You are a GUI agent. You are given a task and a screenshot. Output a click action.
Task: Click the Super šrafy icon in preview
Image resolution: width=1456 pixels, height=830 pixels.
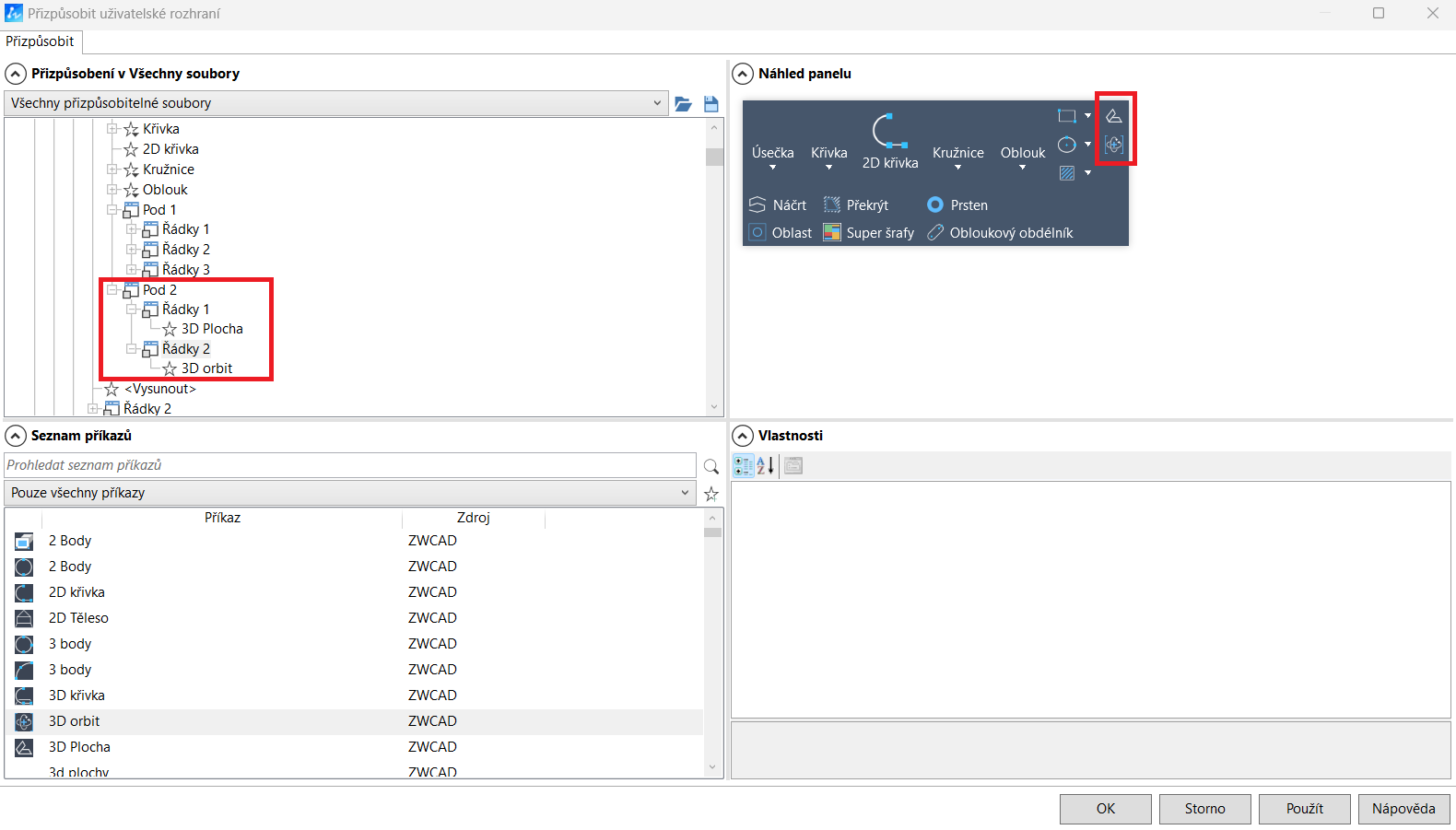(832, 233)
